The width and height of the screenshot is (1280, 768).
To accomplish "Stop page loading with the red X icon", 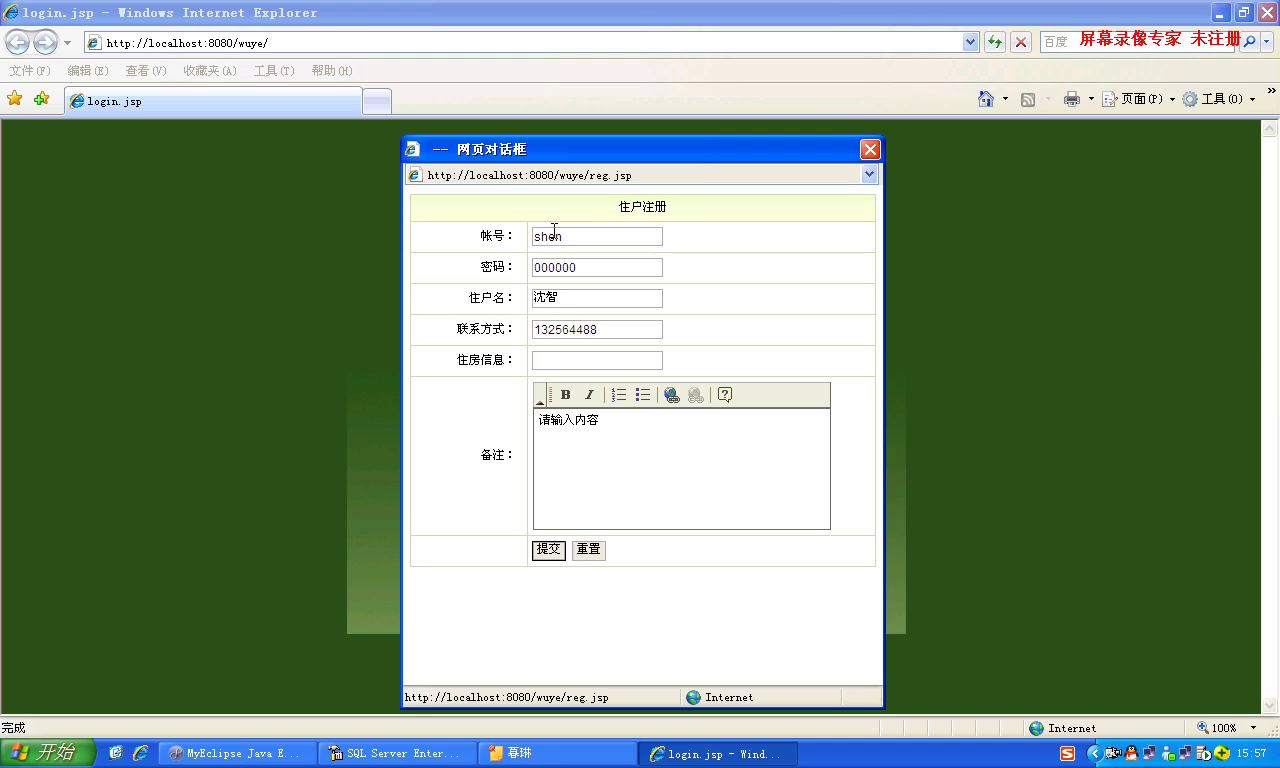I will pyautogui.click(x=1020, y=42).
